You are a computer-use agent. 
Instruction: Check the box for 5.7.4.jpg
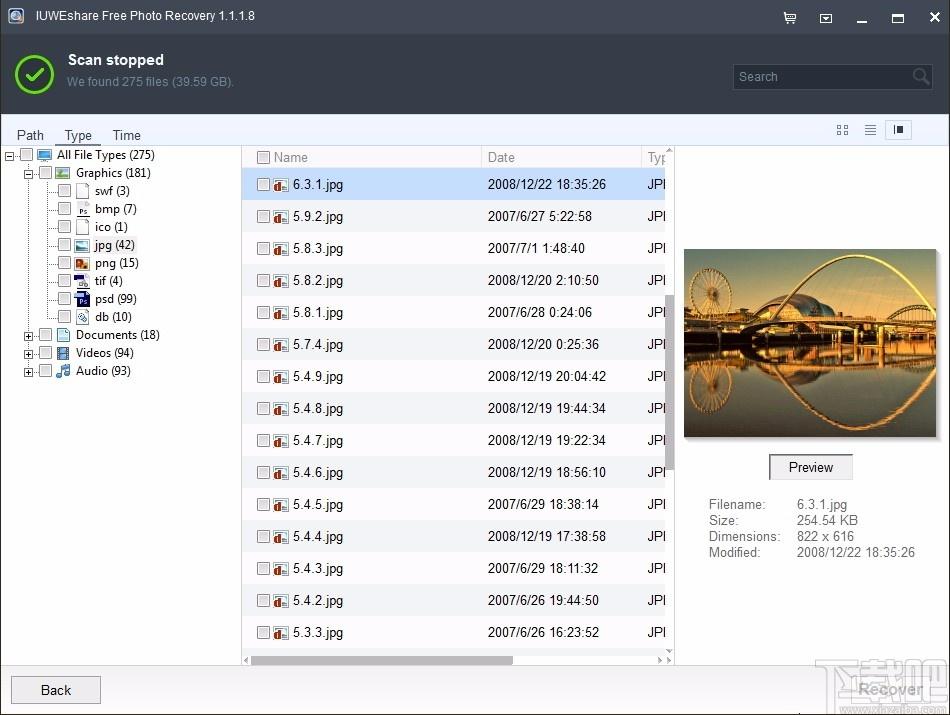[263, 344]
